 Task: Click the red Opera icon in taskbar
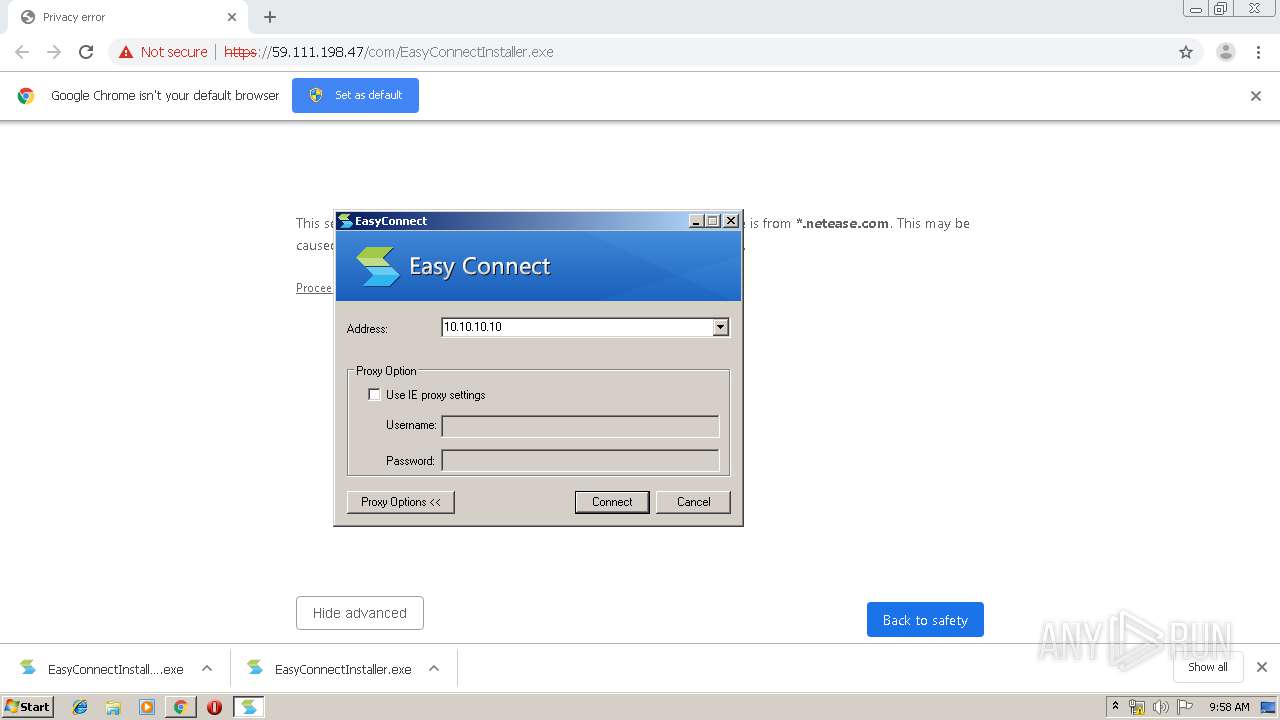tap(214, 707)
